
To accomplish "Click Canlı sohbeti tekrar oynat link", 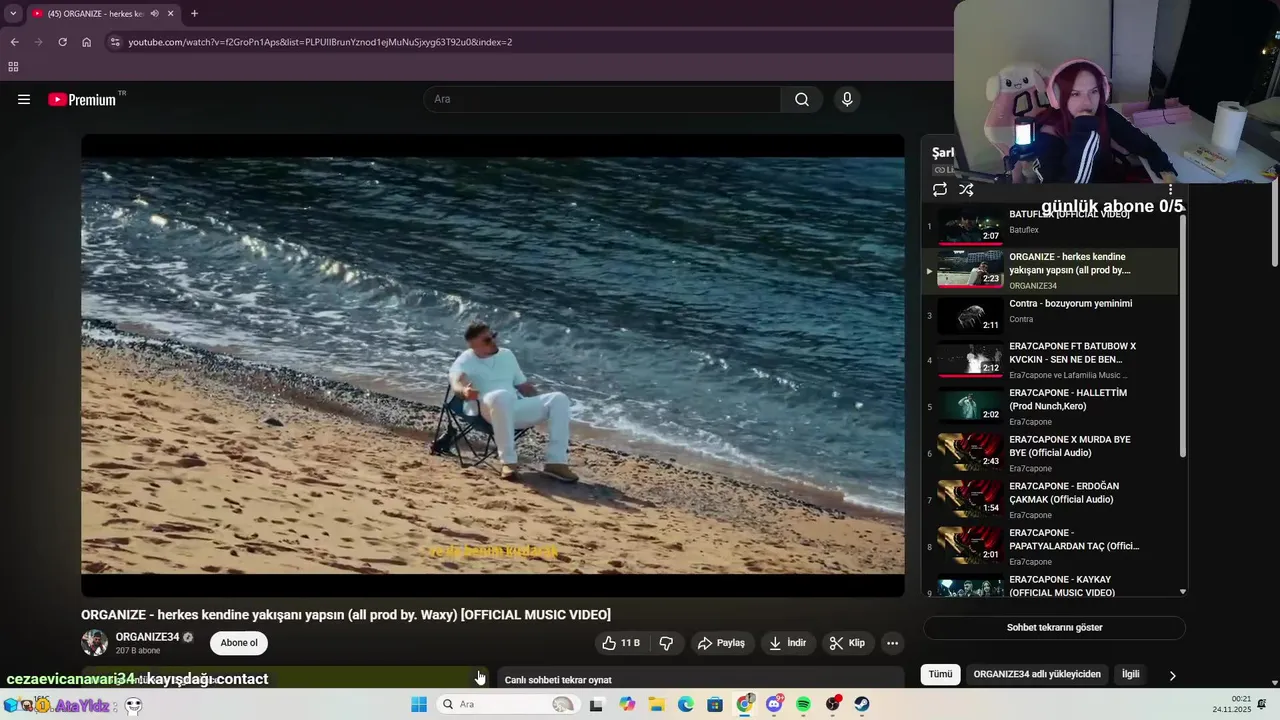I will tap(558, 680).
